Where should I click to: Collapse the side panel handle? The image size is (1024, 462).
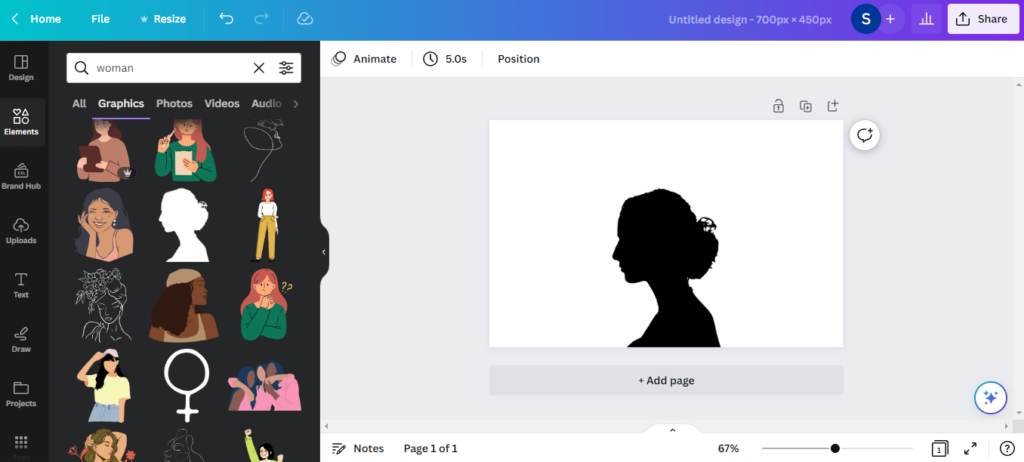(324, 252)
